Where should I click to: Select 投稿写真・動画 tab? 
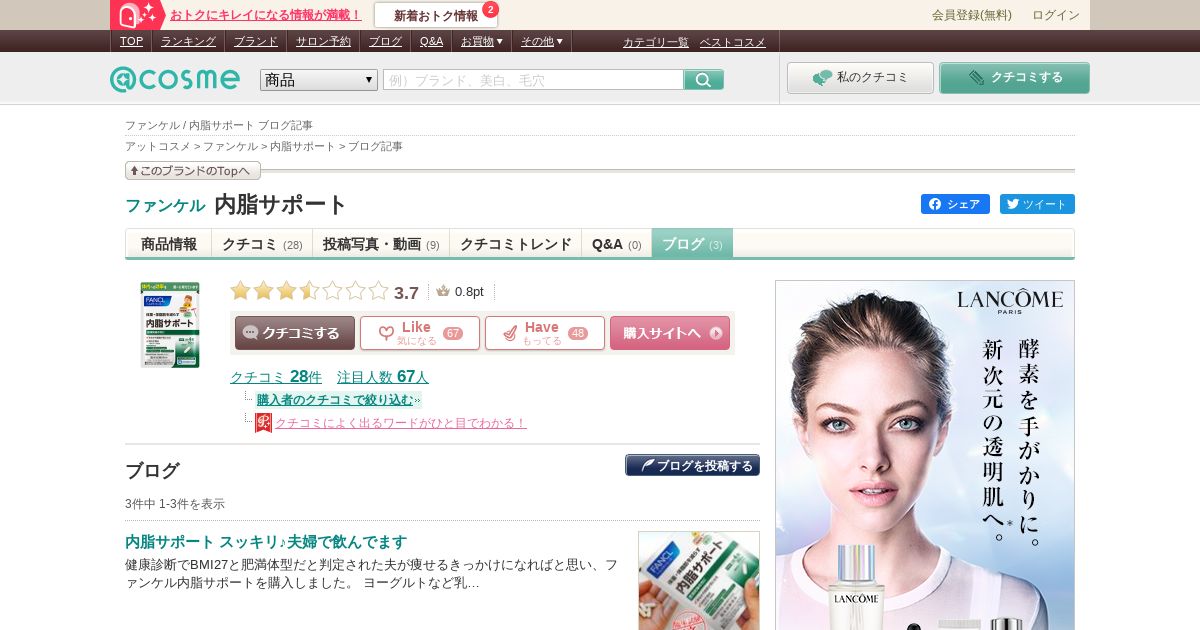pyautogui.click(x=381, y=244)
